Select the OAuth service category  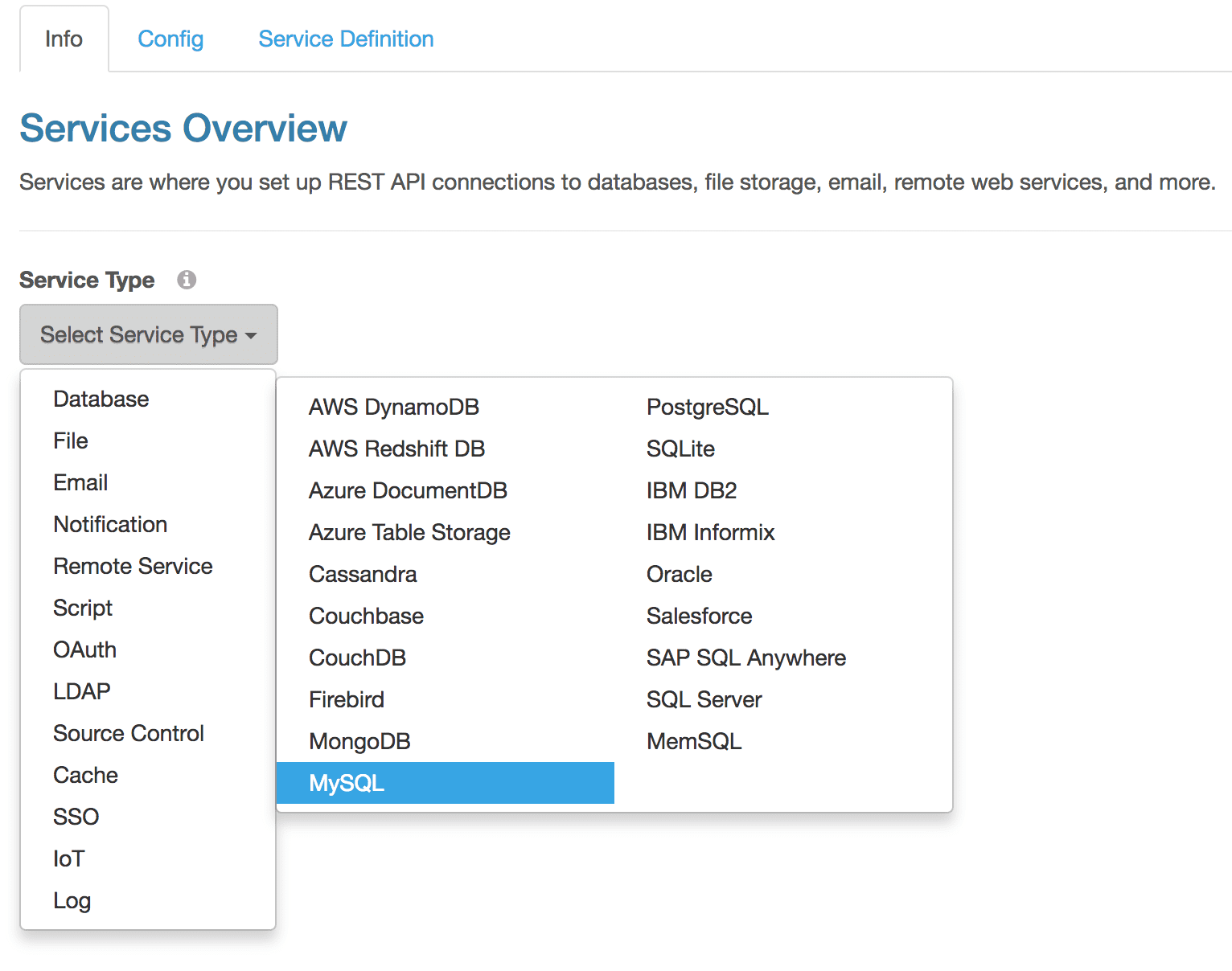84,649
